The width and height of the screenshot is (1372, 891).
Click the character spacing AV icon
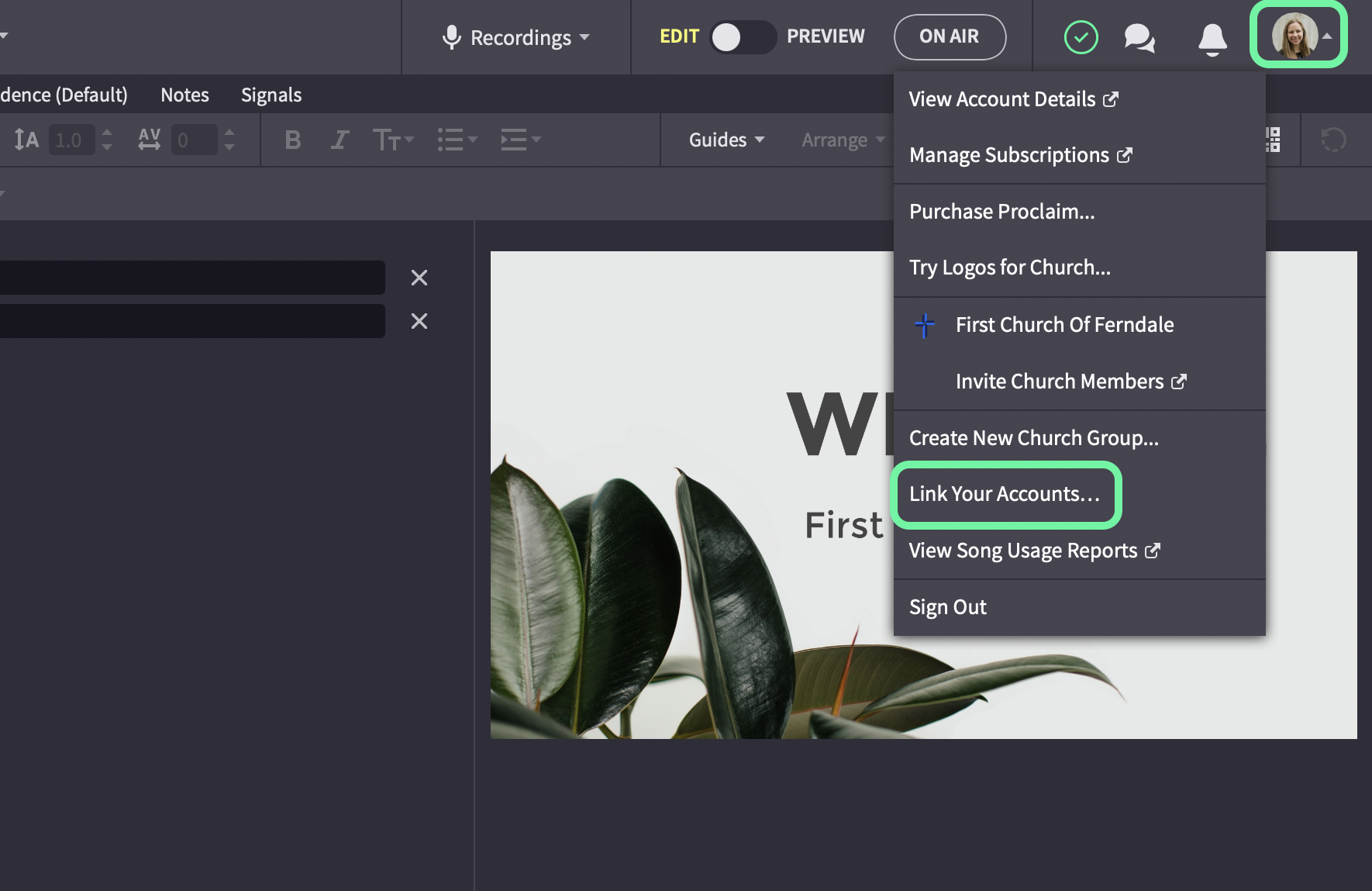pyautogui.click(x=149, y=140)
